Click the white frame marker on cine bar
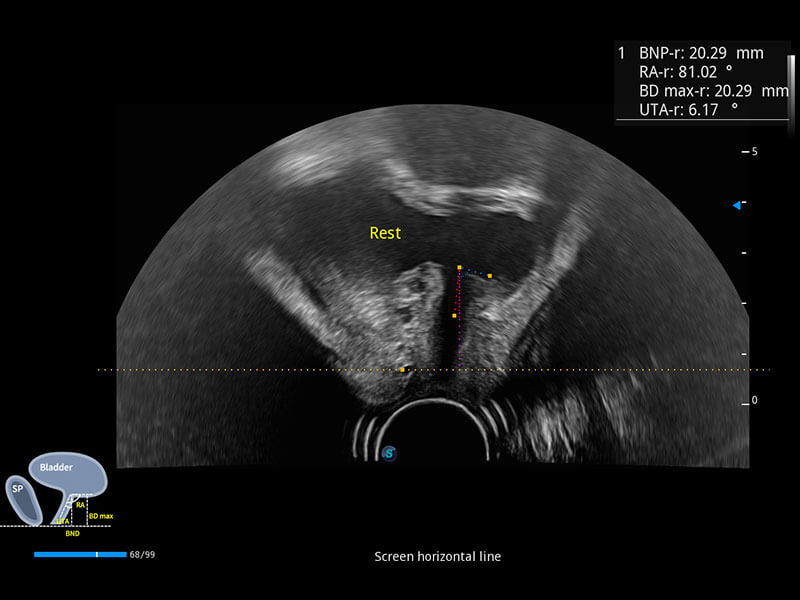 [96, 554]
